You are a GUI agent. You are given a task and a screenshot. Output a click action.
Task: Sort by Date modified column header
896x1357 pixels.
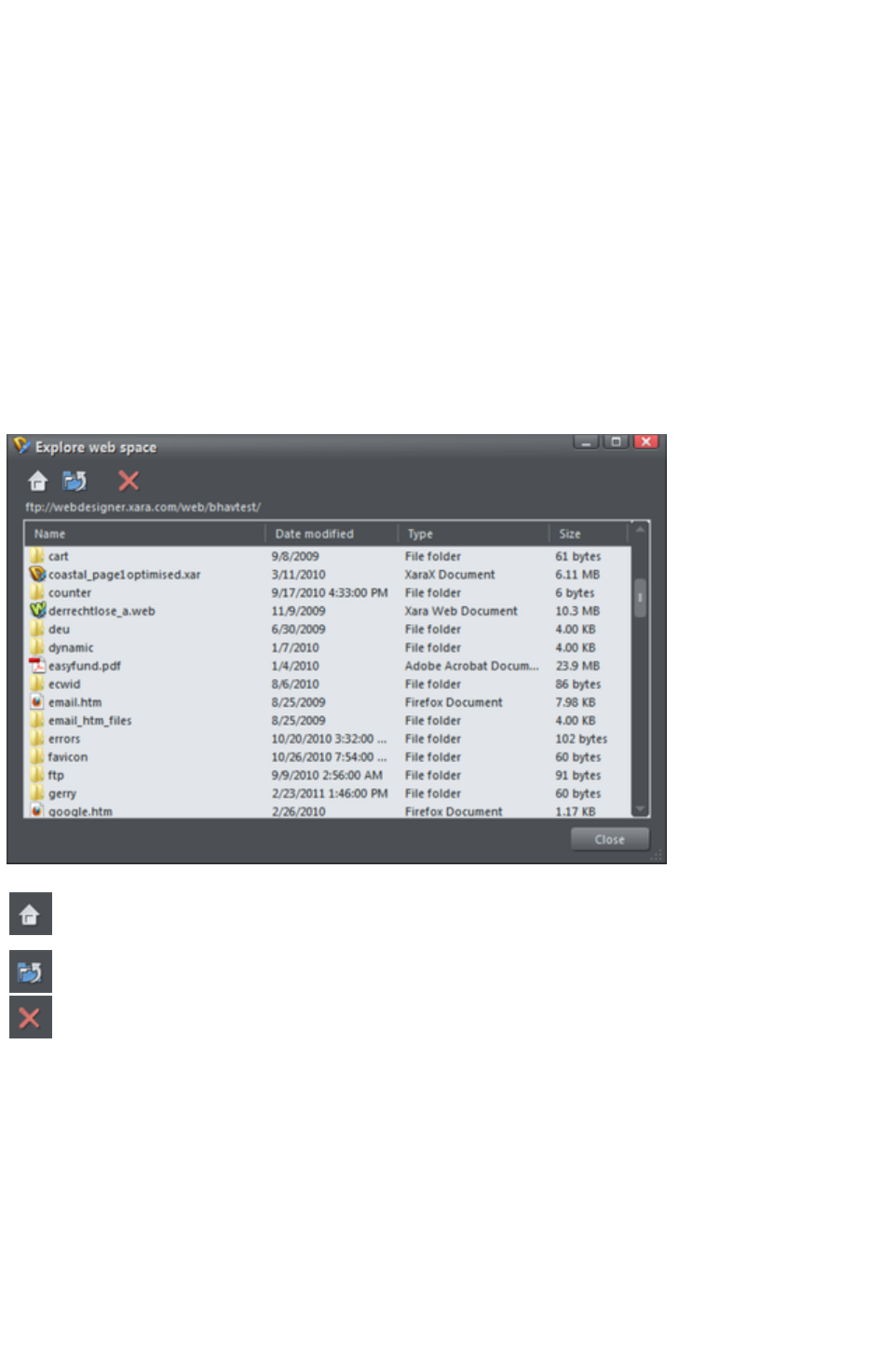coord(333,534)
